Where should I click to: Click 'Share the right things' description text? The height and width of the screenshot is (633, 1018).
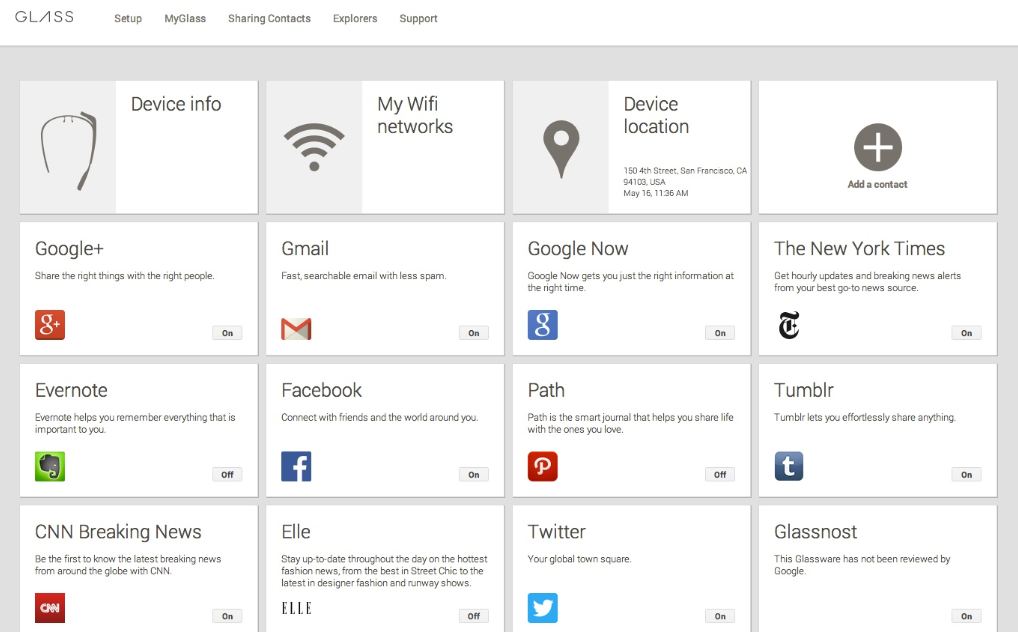tap(125, 276)
